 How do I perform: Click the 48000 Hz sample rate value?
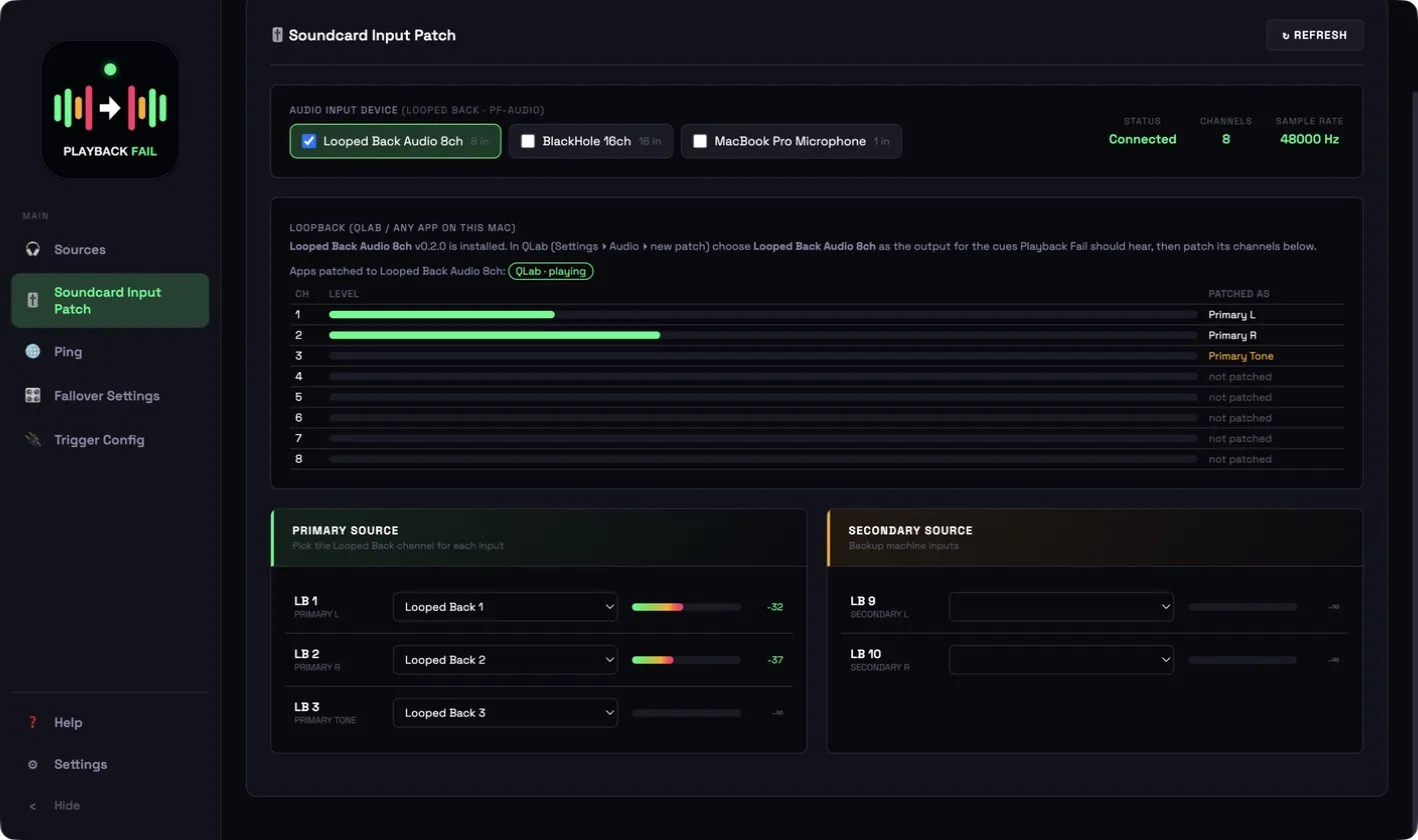point(1309,140)
